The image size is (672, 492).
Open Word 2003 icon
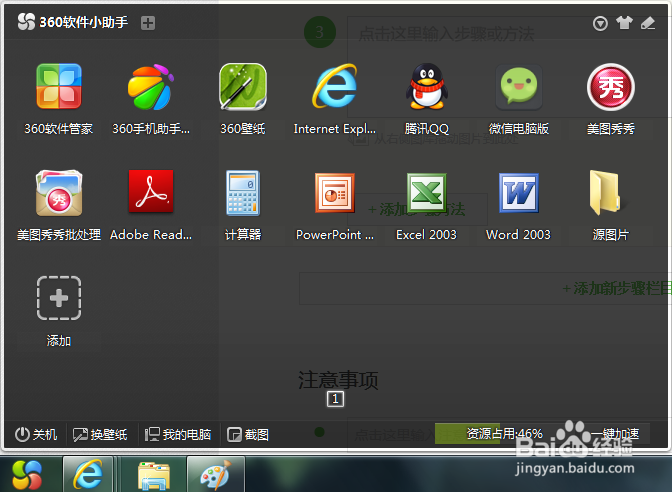(519, 193)
